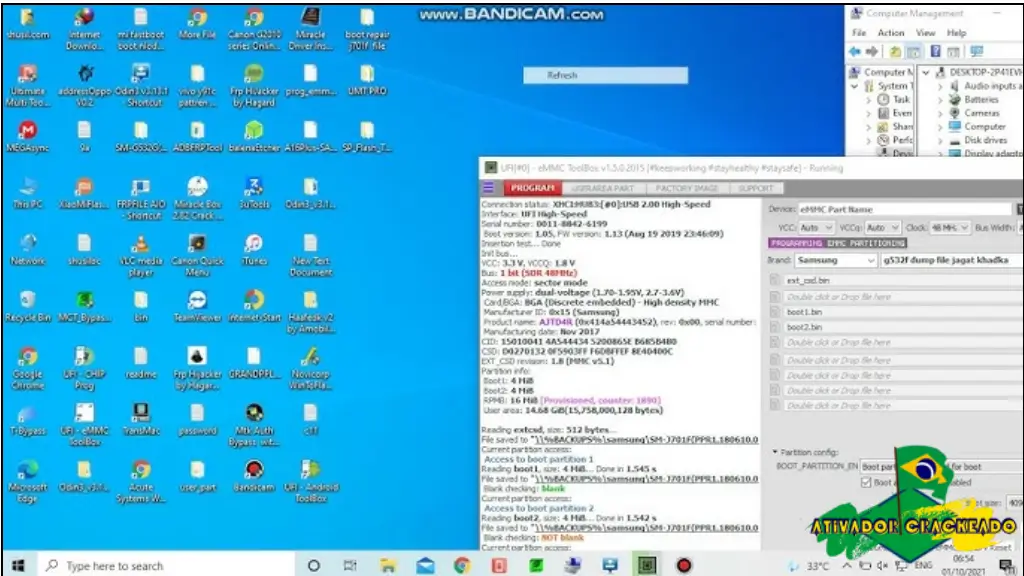
Task: Open Task View from the taskbar
Action: click(x=350, y=565)
